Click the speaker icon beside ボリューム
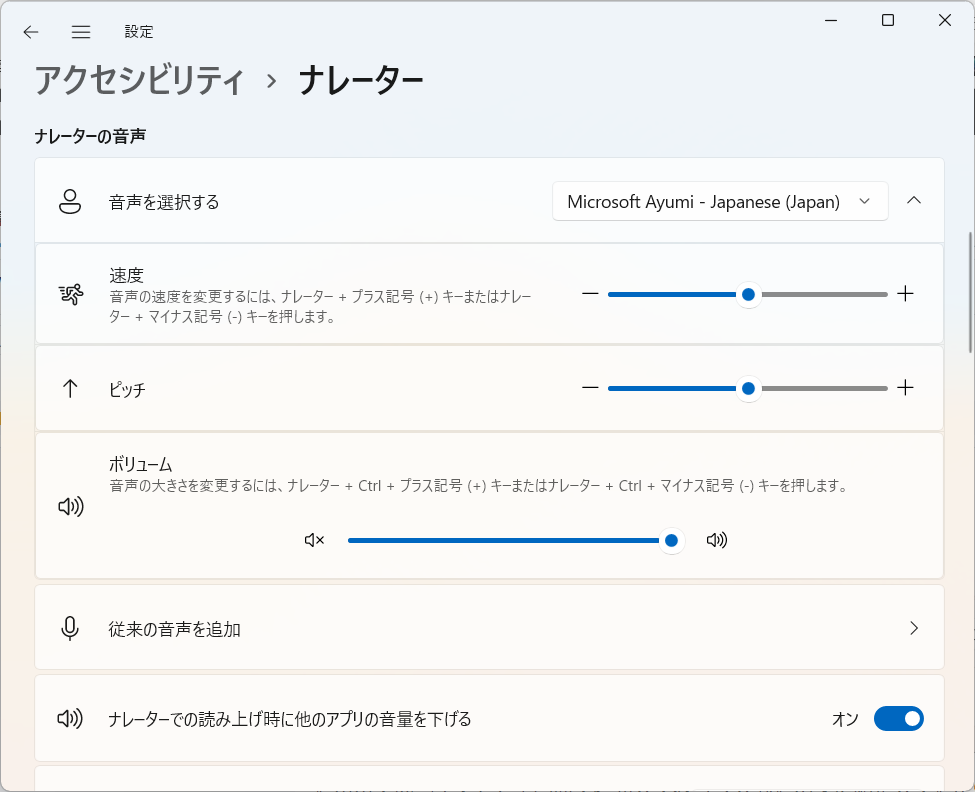This screenshot has width=975, height=792. click(70, 507)
